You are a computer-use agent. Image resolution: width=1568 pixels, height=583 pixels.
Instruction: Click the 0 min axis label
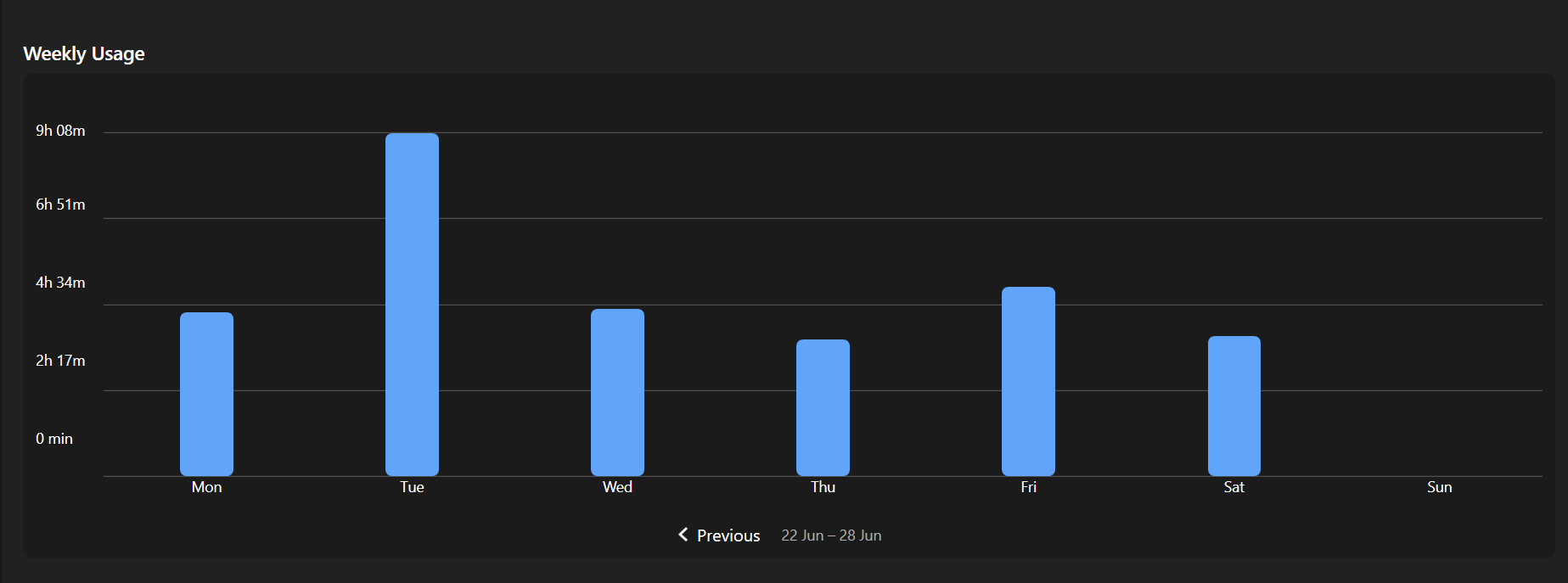click(x=54, y=439)
